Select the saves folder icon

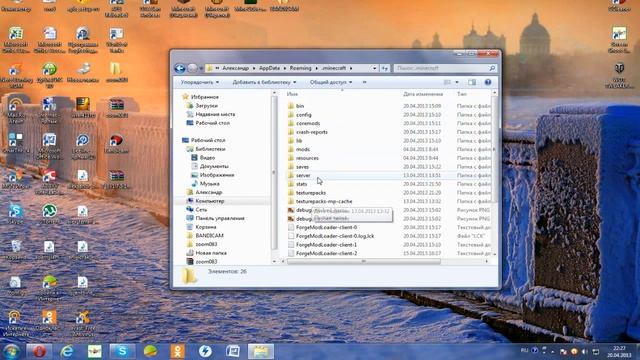(291, 167)
